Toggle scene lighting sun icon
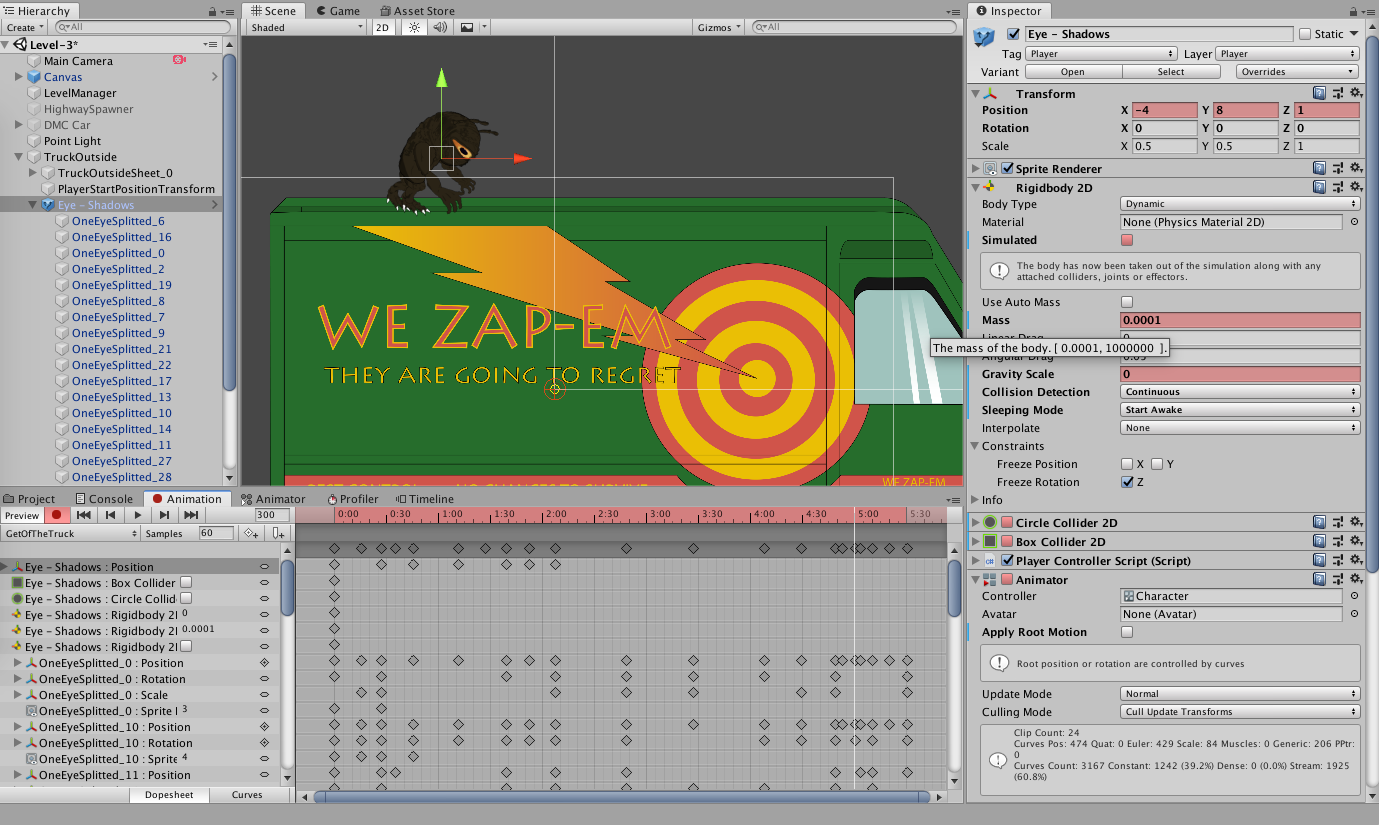The width and height of the screenshot is (1379, 825). point(414,28)
